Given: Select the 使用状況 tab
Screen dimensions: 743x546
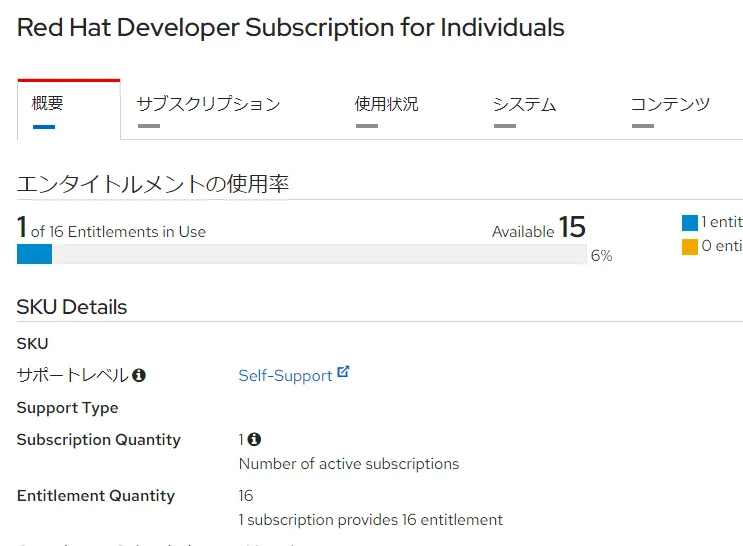Looking at the screenshot, I should pos(386,104).
